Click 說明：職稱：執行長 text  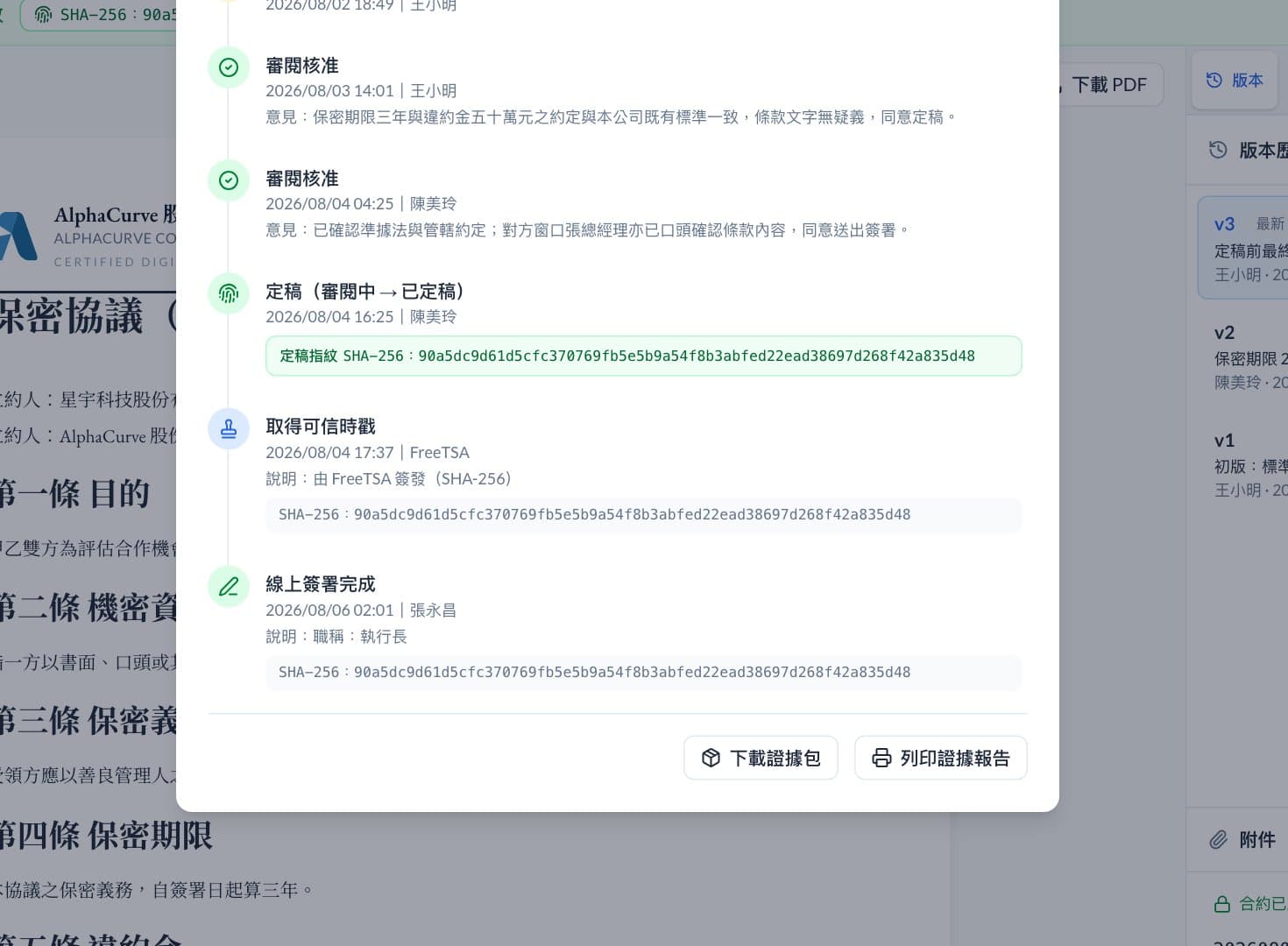click(x=336, y=637)
